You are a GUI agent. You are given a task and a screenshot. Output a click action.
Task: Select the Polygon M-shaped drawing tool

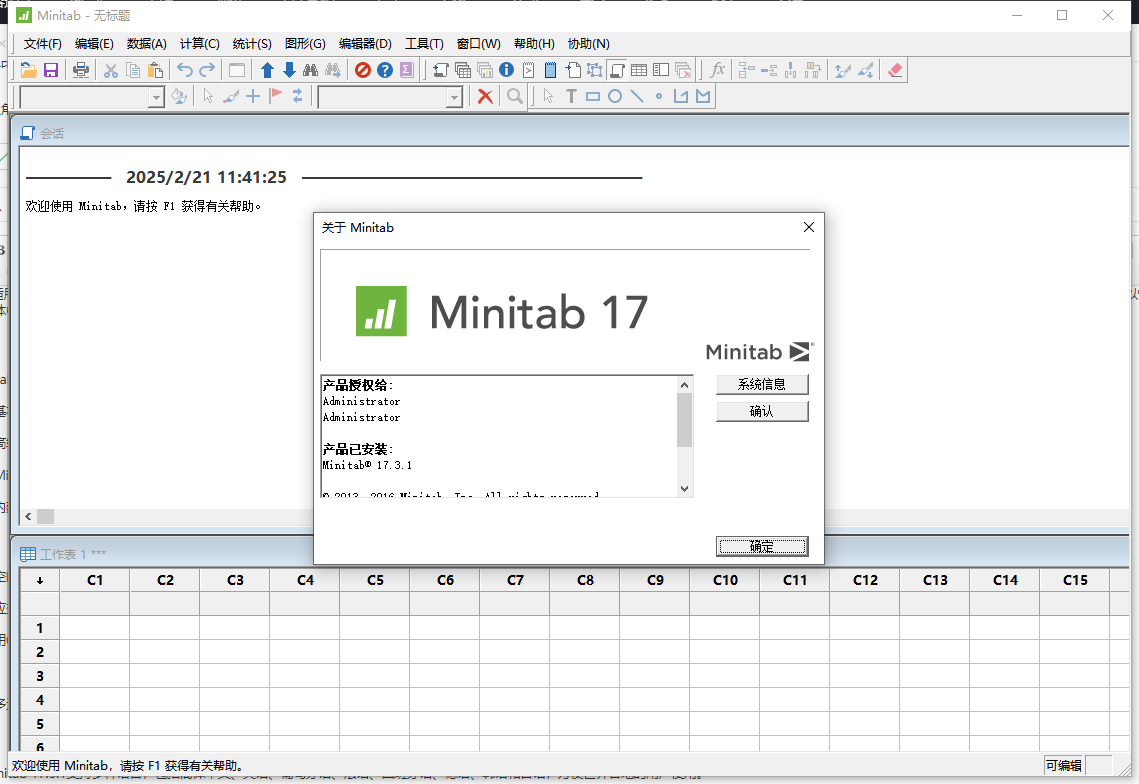click(702, 96)
